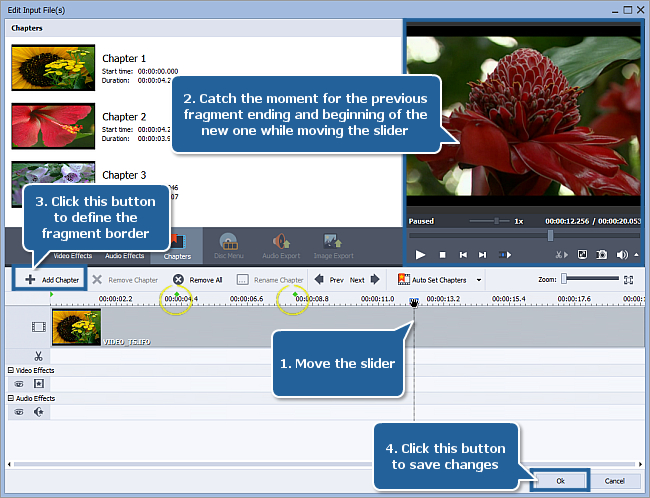
Task: Select Chapter 2 red hibiscus thumbnail
Action: [x=53, y=126]
